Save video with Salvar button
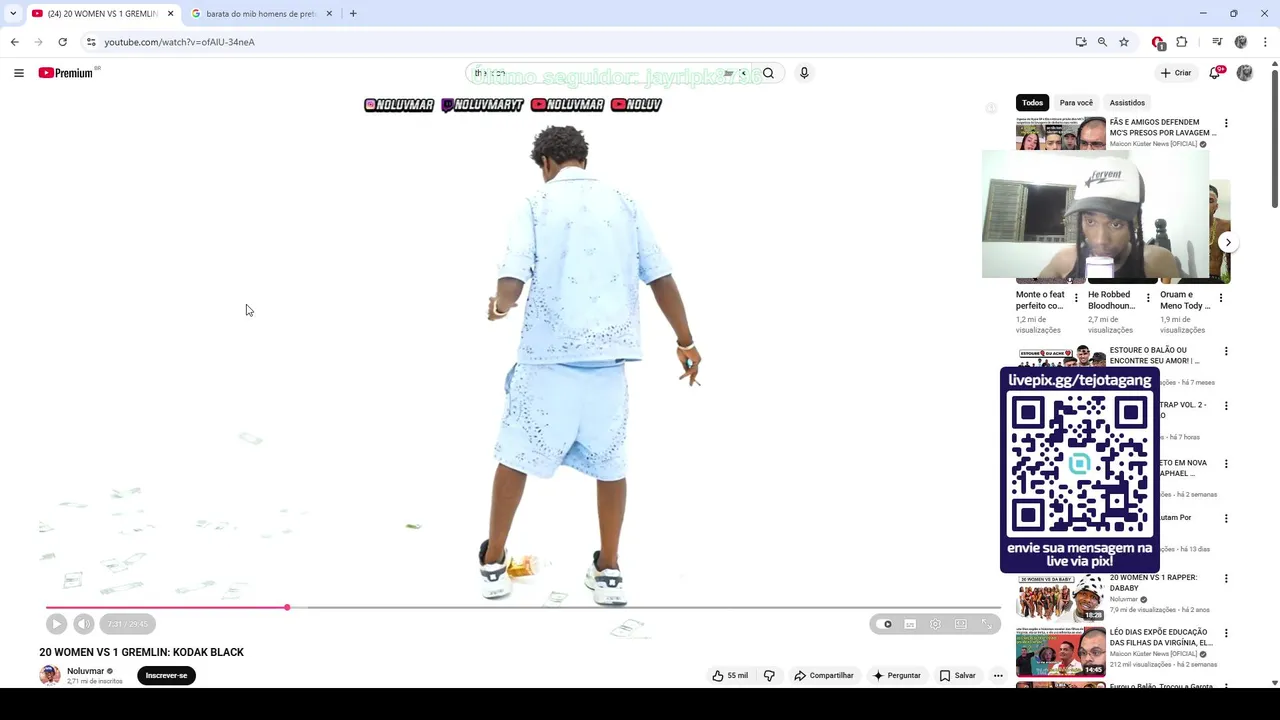The height and width of the screenshot is (720, 1280). 957,676
